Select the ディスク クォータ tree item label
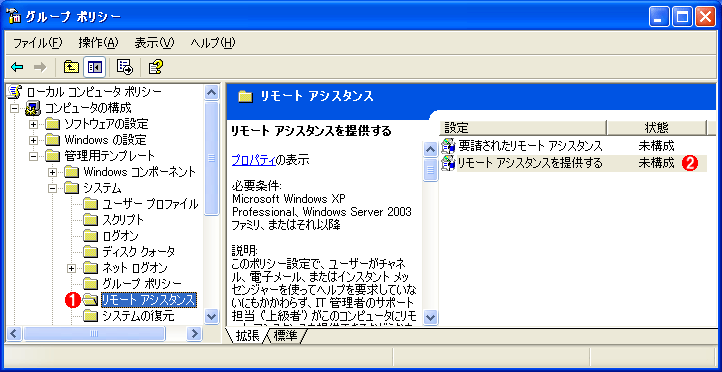This screenshot has height=372, width=722. pyautogui.click(x=139, y=252)
